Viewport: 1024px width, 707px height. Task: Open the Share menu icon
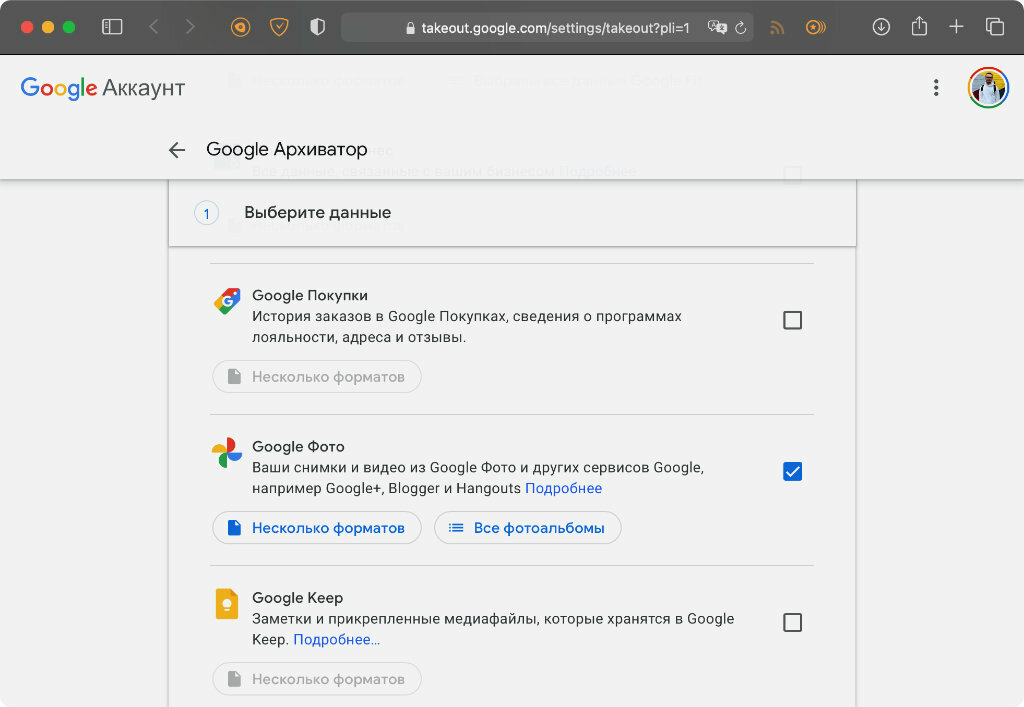(919, 26)
